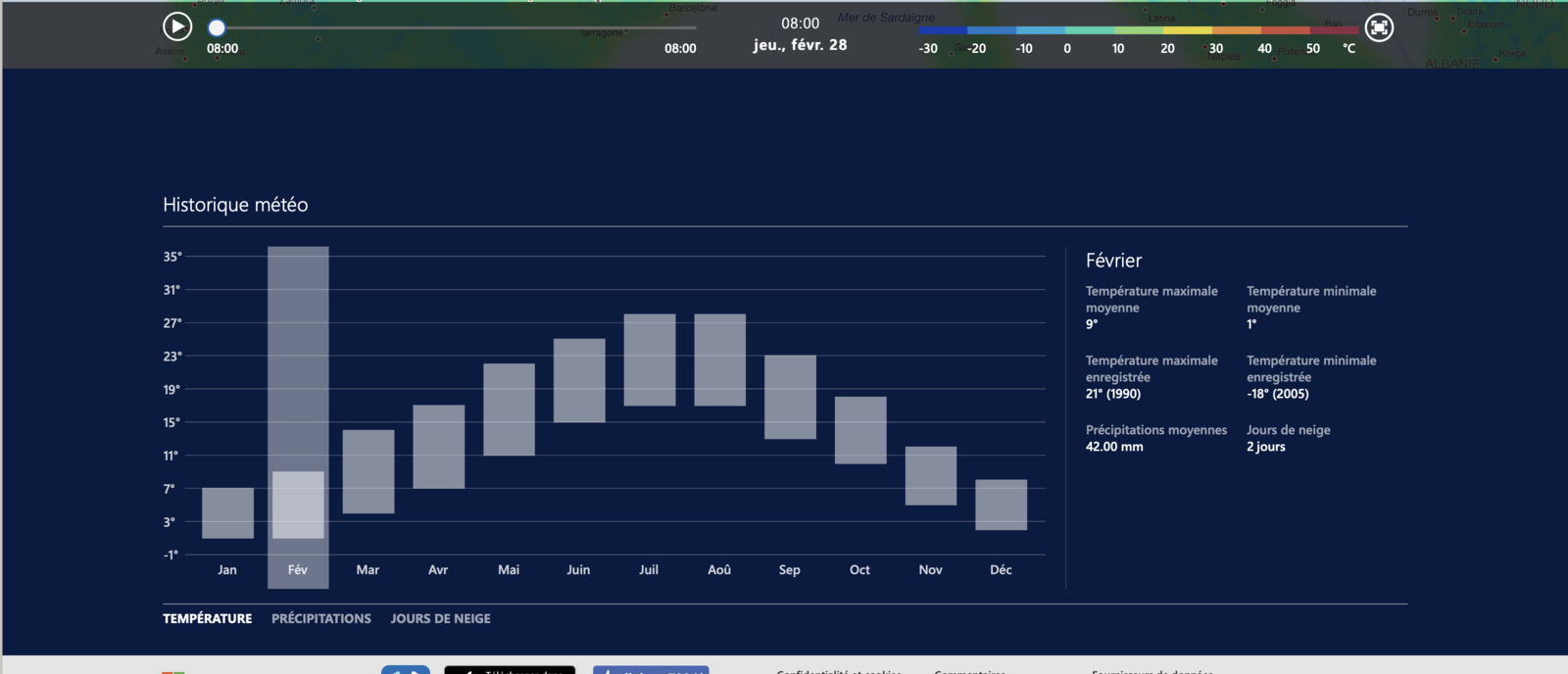Click the "42.00 mm" precipitation value
Viewport: 1568px width, 674px height.
pos(1114,447)
